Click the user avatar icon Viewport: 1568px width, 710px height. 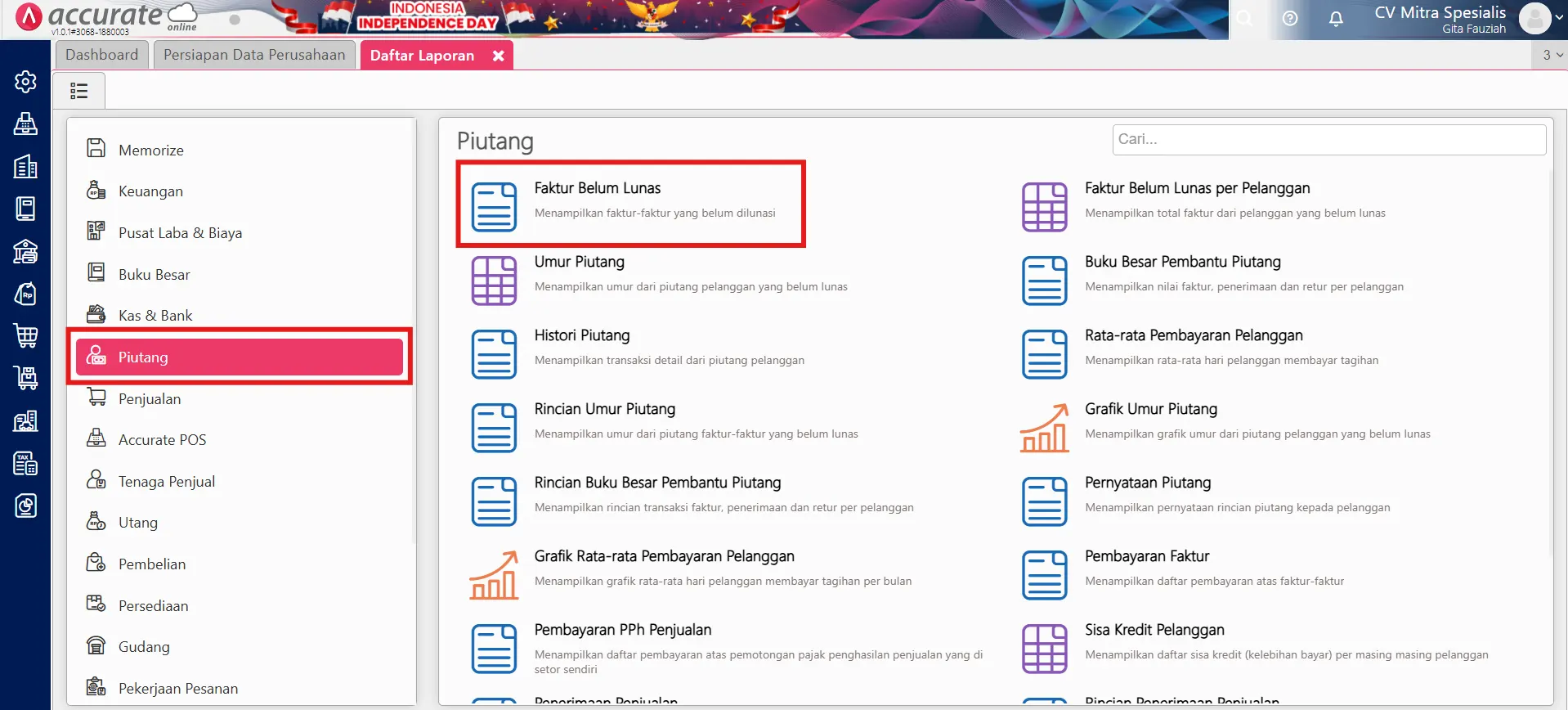1534,18
